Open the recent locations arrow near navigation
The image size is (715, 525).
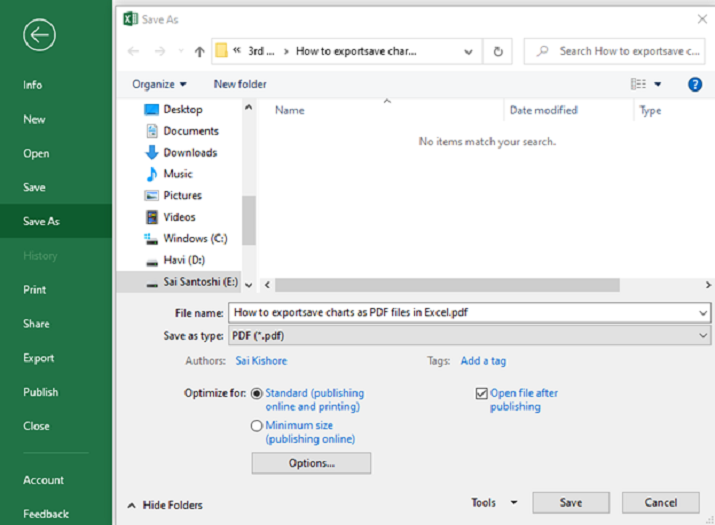click(181, 51)
